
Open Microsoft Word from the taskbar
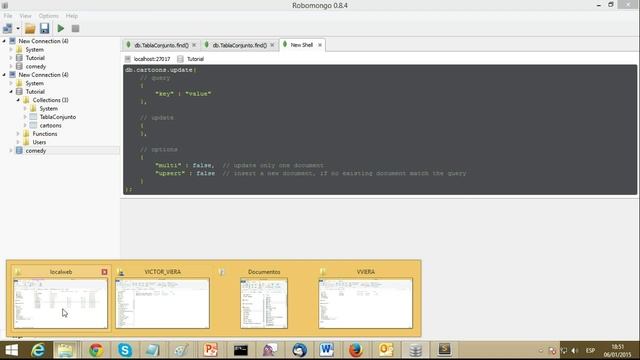[327, 350]
